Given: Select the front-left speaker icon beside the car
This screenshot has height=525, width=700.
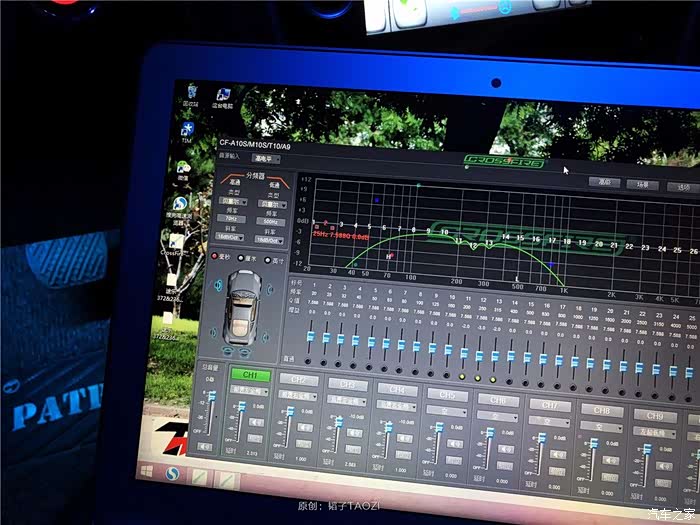Looking at the screenshot, I should (x=217, y=287).
